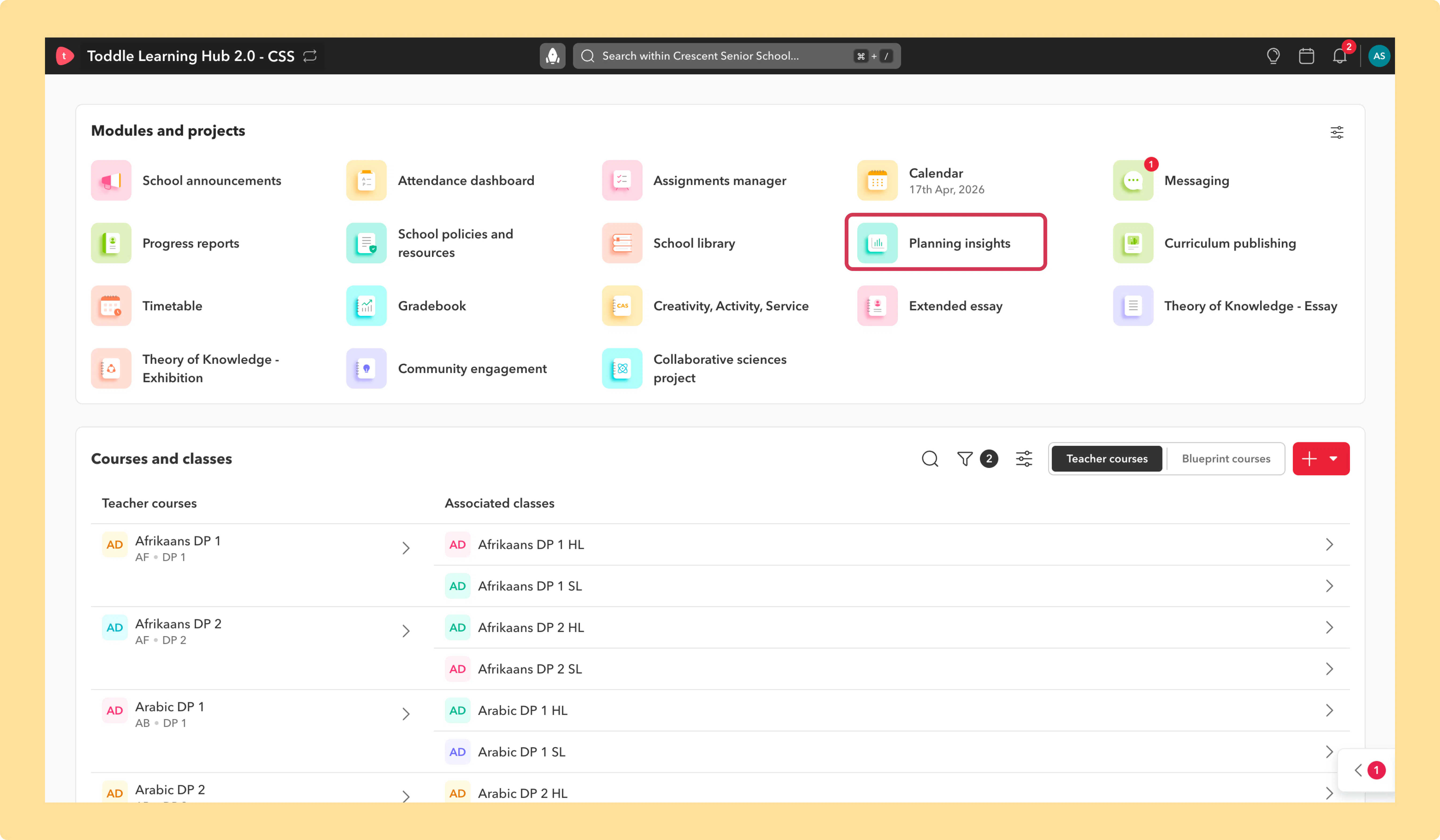
Task: Expand the side panel arrow with badge
Action: point(1358,770)
